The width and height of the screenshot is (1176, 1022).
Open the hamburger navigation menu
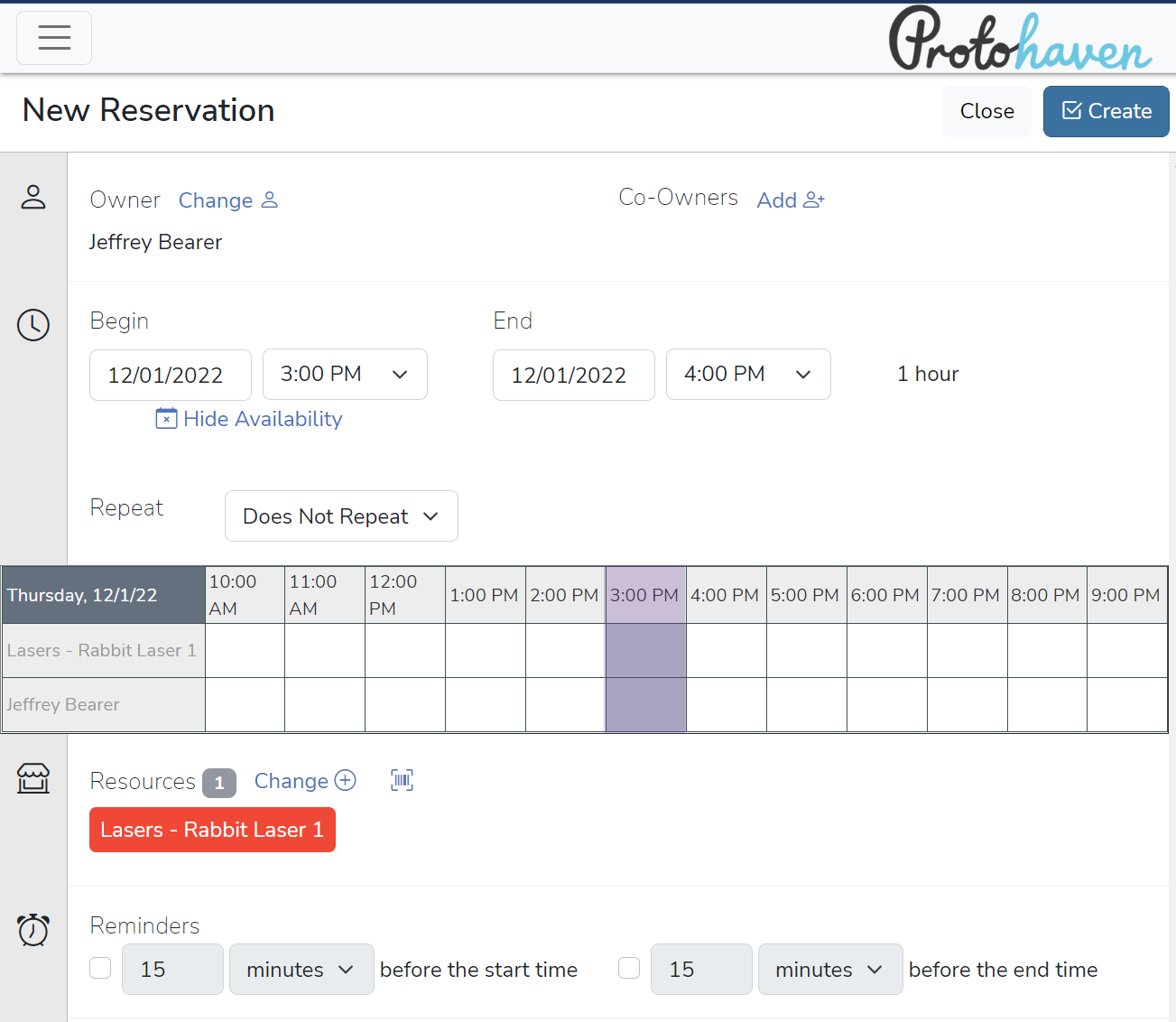(54, 38)
